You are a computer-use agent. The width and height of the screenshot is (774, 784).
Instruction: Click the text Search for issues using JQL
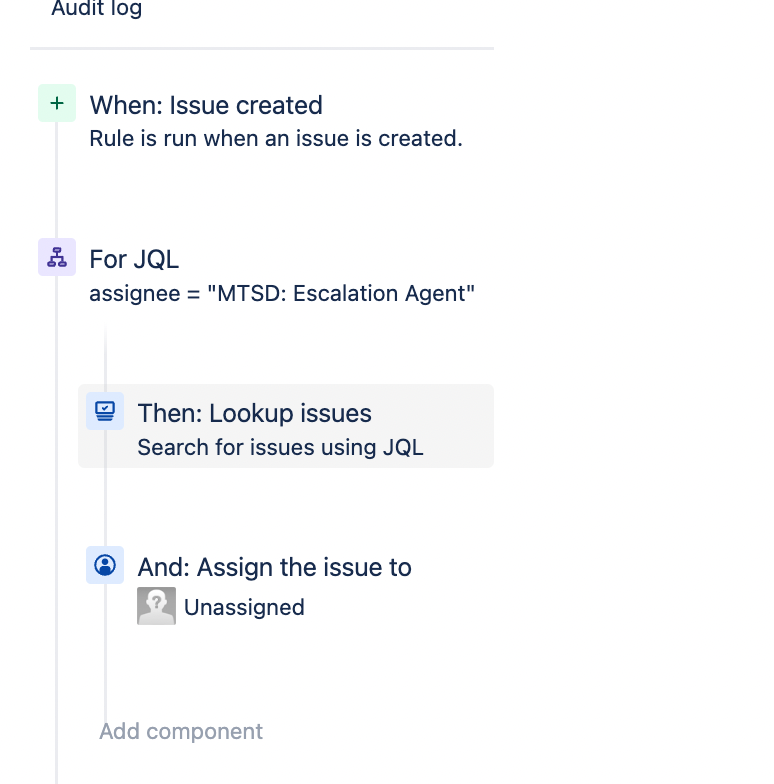click(280, 448)
